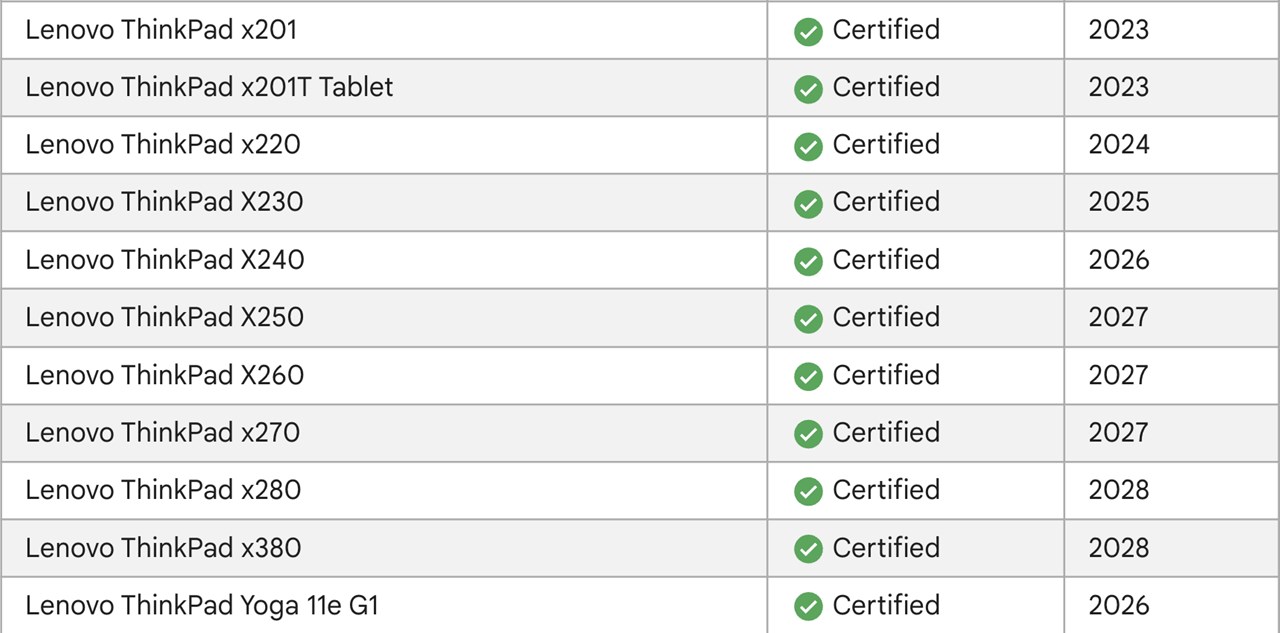The height and width of the screenshot is (633, 1280).
Task: Select the Lenovo ThinkPad x280 model name
Action: coord(163,490)
